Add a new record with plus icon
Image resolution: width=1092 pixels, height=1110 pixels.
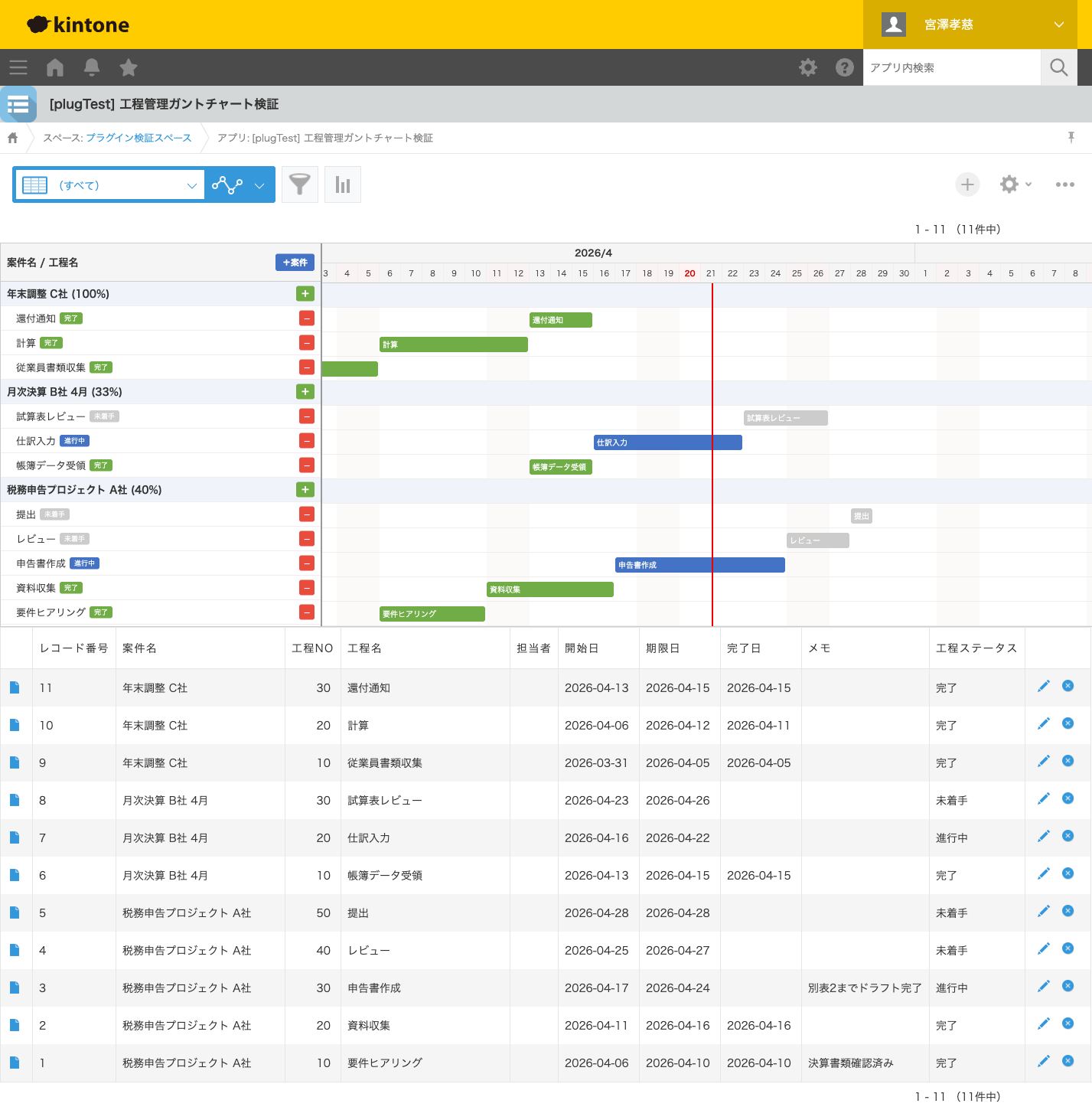point(967,184)
